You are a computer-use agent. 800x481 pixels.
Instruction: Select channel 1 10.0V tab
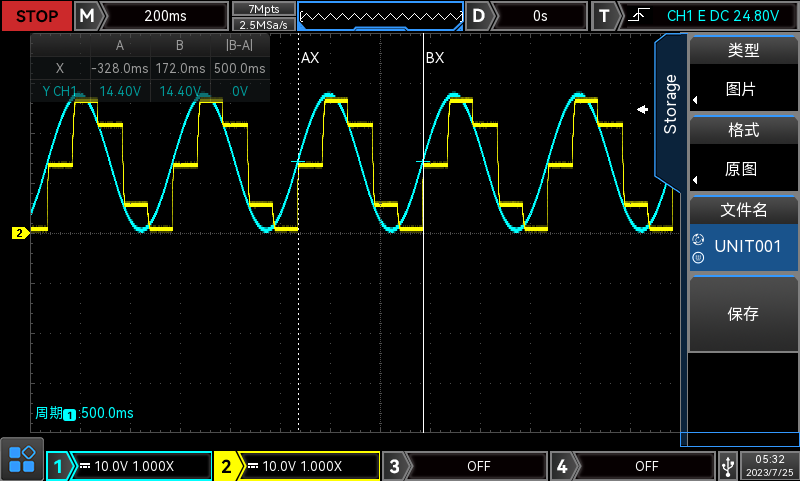[x=132, y=466]
